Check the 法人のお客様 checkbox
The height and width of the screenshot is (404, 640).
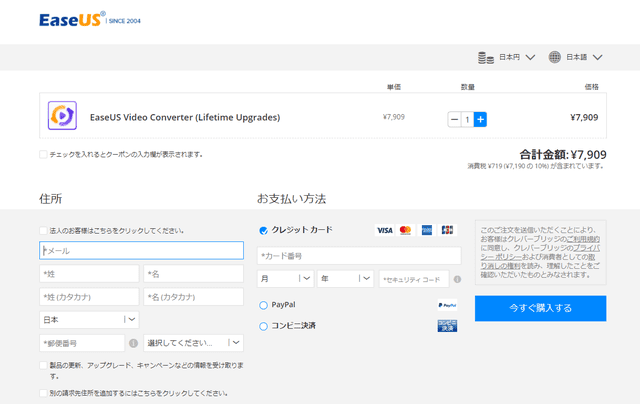click(43, 231)
